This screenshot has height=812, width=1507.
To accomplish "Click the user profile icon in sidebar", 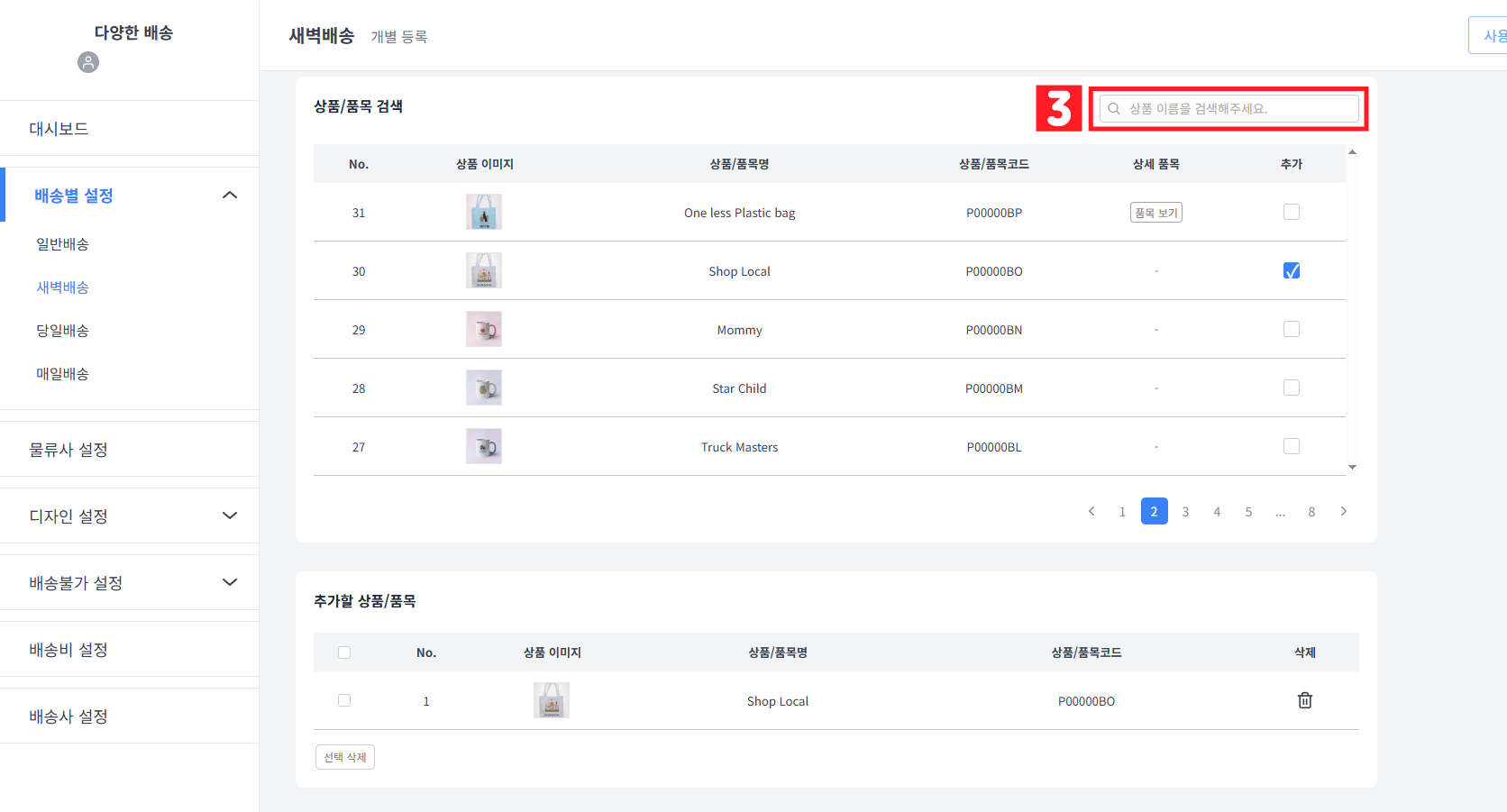I will pos(87,62).
